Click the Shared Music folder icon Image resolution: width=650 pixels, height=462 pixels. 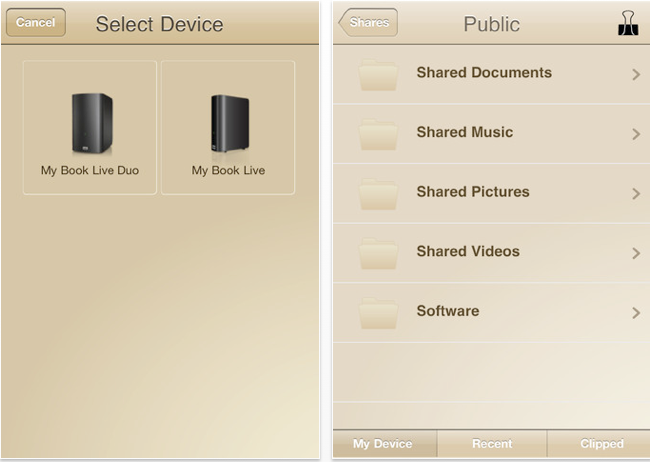(x=378, y=135)
